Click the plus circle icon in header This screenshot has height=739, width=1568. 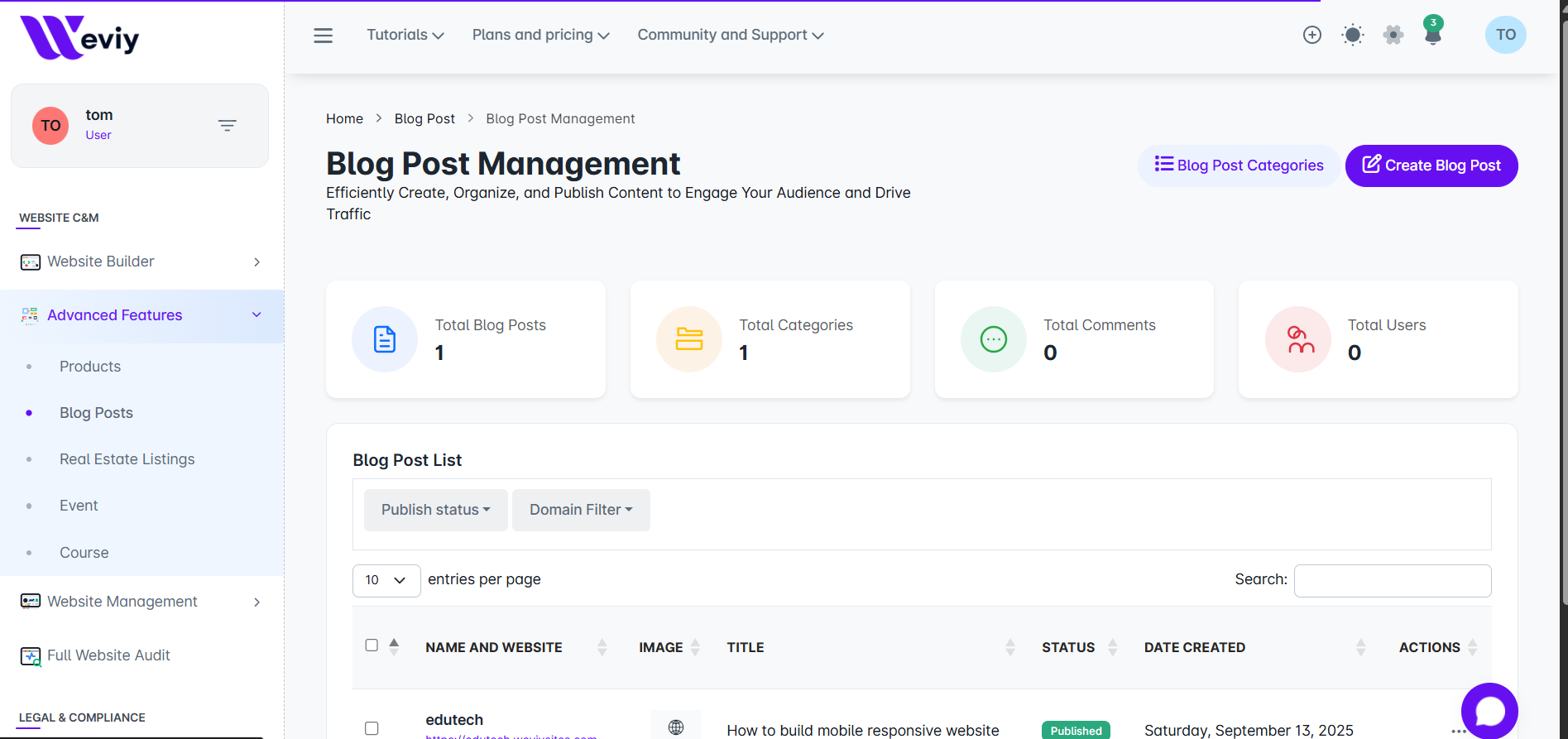(x=1311, y=35)
